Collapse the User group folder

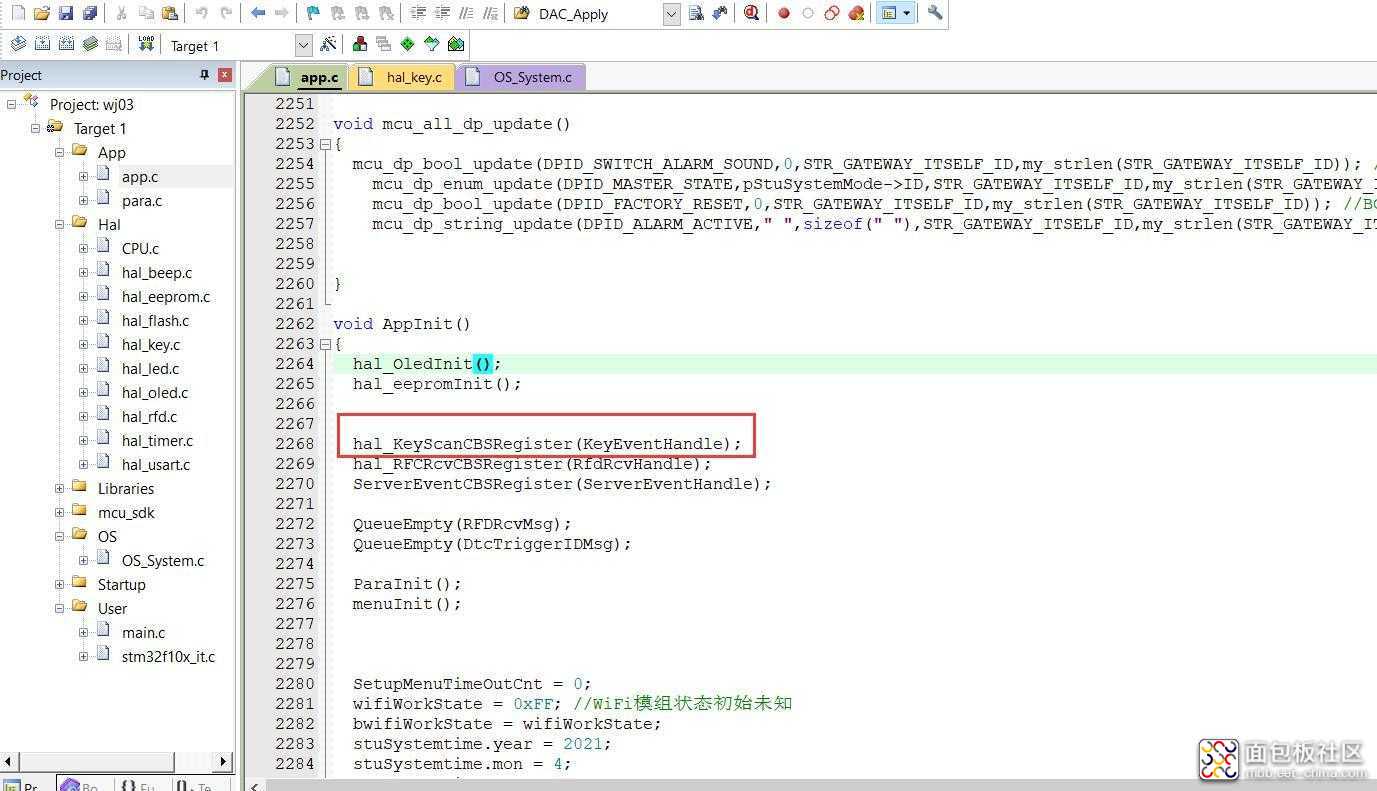coord(60,608)
